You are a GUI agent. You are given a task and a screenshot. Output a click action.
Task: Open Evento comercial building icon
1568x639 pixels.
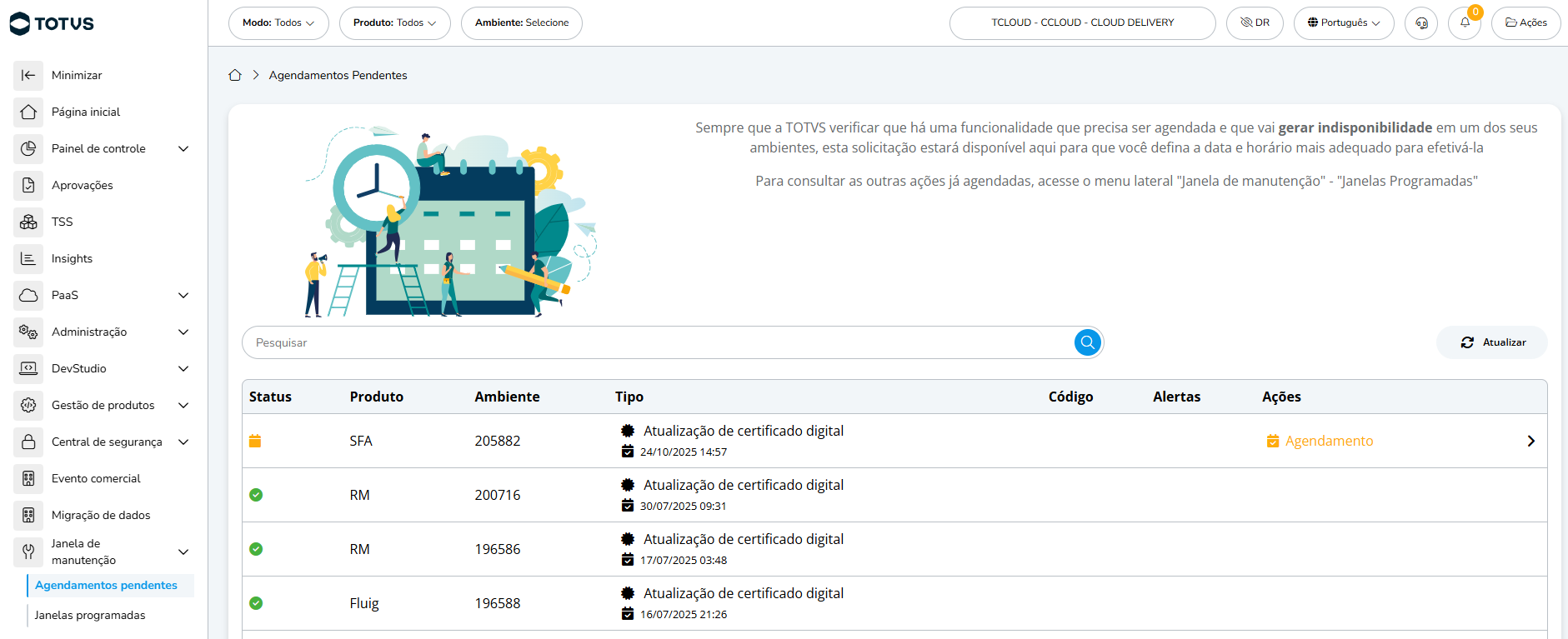click(x=28, y=478)
